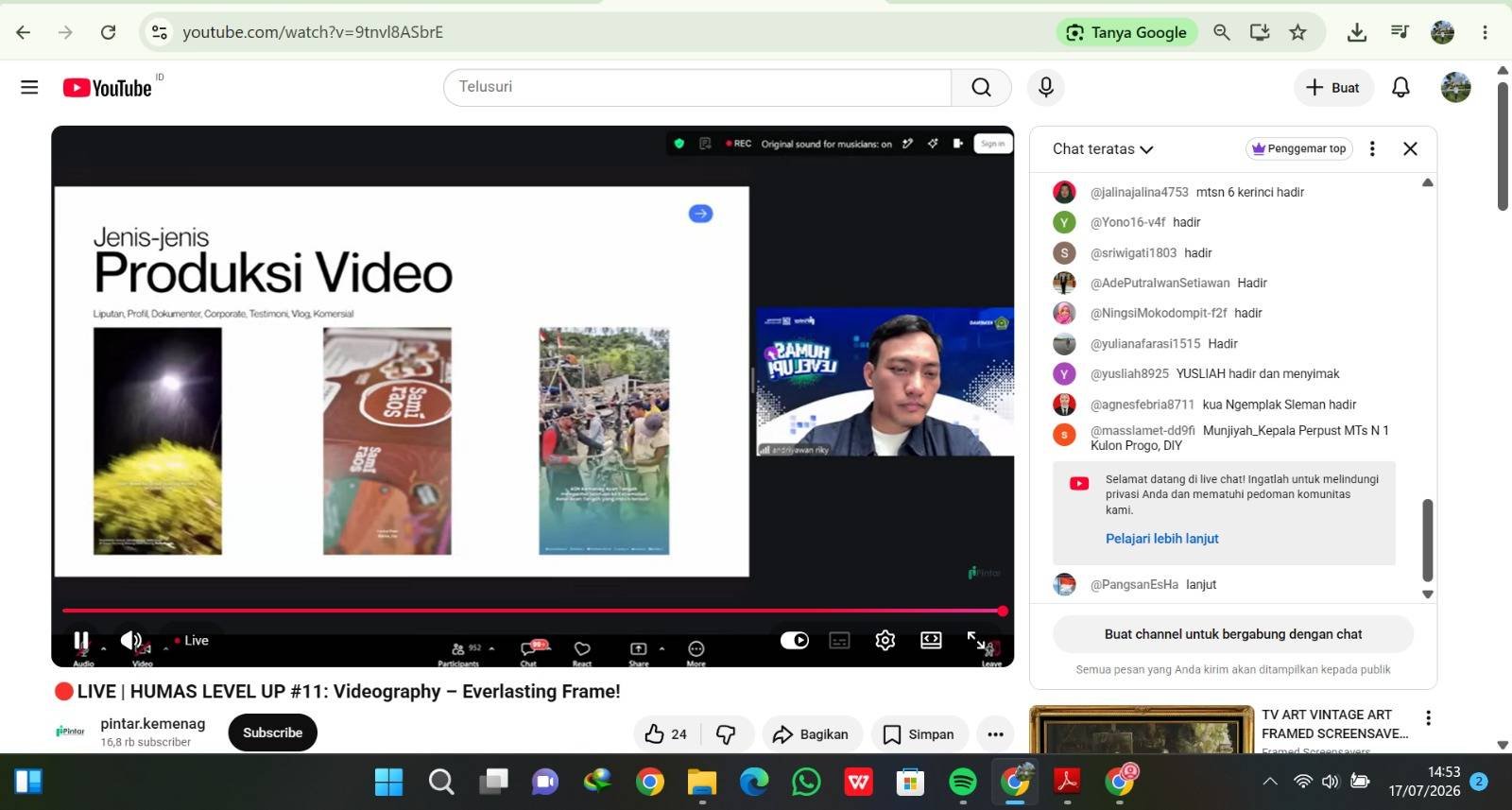Image resolution: width=1512 pixels, height=810 pixels.
Task: Reload the page
Action: pos(109,32)
